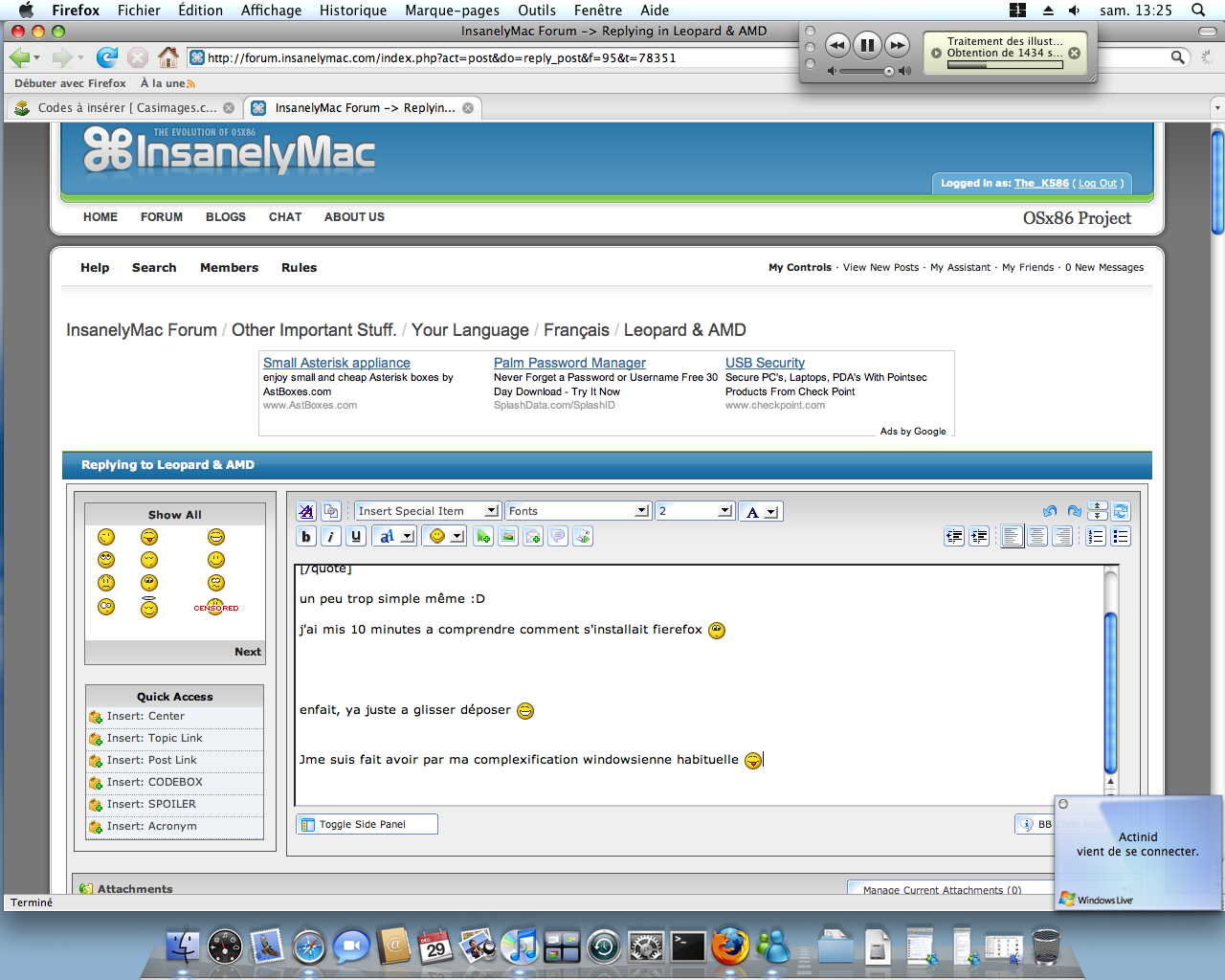Screen dimensions: 1225x980
Task: Insert a bulleted list in the editor
Action: click(1121, 536)
